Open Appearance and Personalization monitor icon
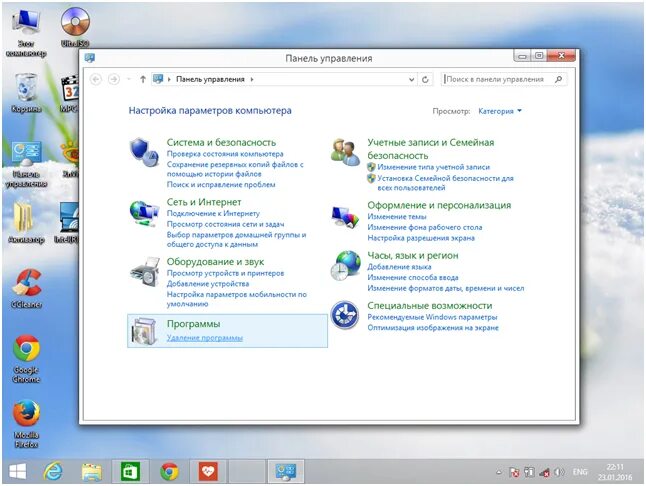The height and width of the screenshot is (486, 646). pos(345,216)
